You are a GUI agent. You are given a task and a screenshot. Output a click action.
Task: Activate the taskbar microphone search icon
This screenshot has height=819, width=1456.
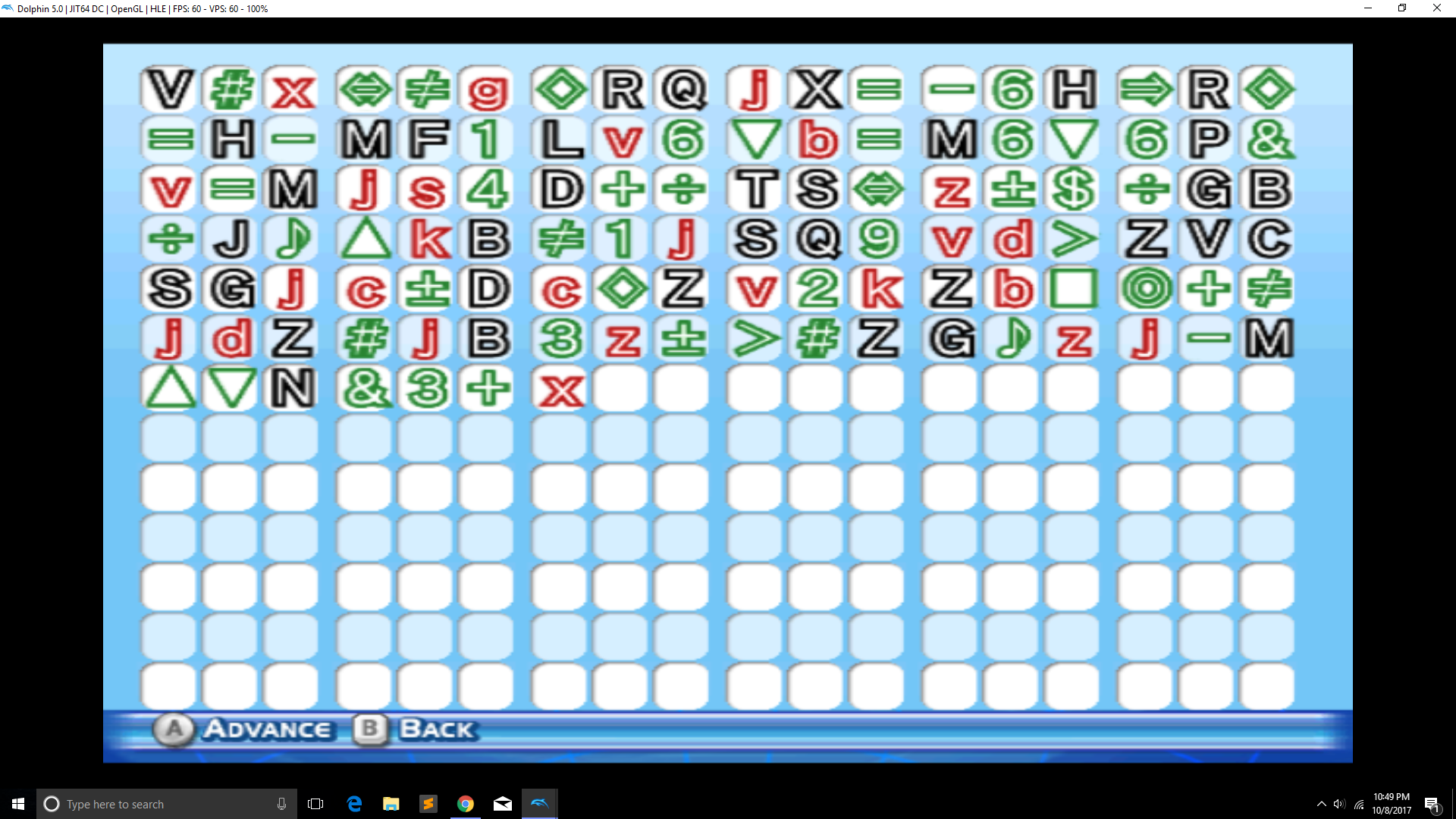click(281, 804)
